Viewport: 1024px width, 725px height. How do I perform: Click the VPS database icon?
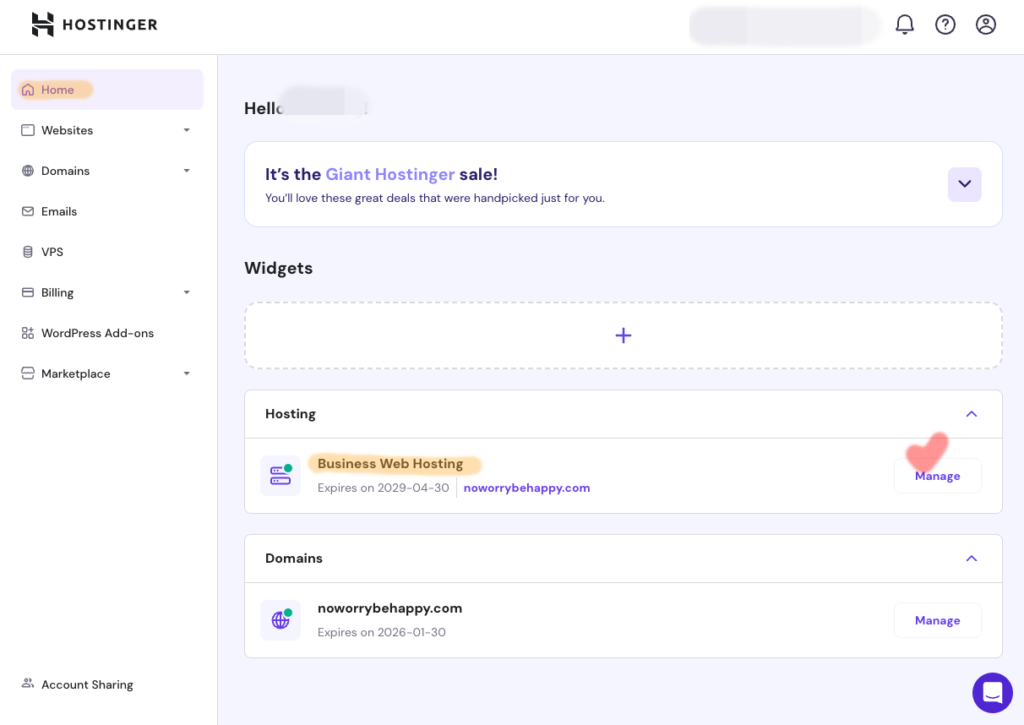click(27, 252)
